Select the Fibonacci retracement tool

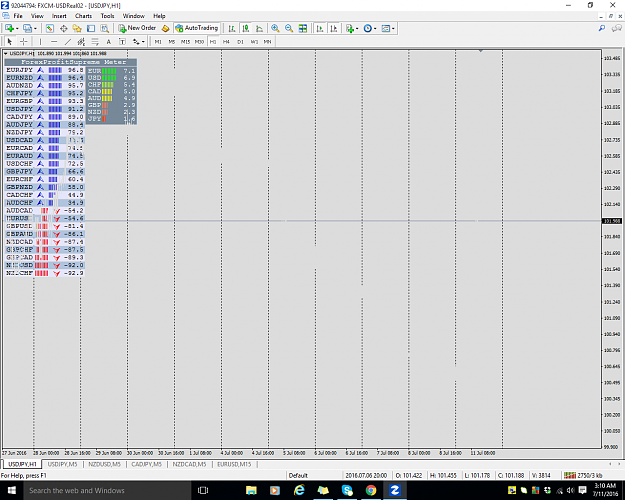click(x=95, y=41)
